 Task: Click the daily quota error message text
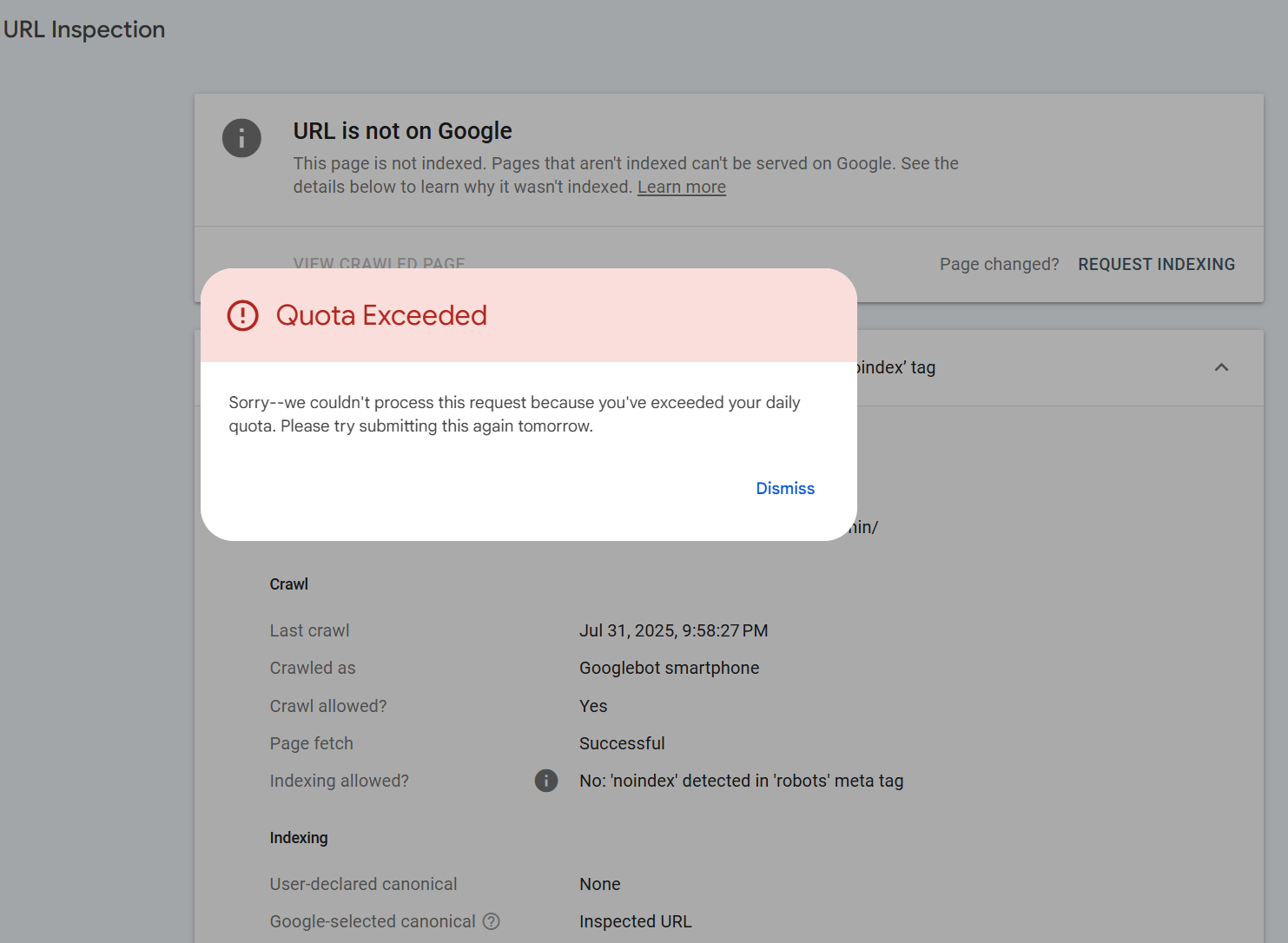pos(514,414)
